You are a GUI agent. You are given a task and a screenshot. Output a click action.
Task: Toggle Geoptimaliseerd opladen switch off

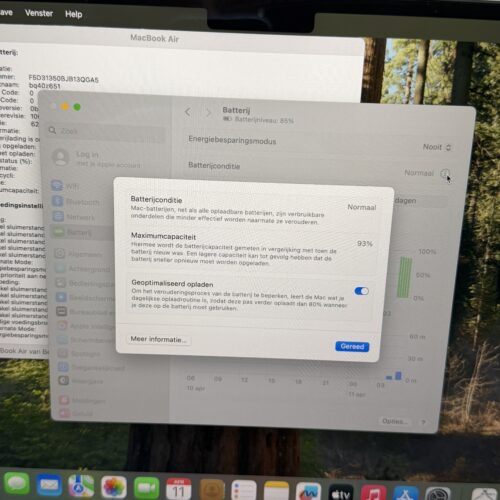(x=362, y=291)
